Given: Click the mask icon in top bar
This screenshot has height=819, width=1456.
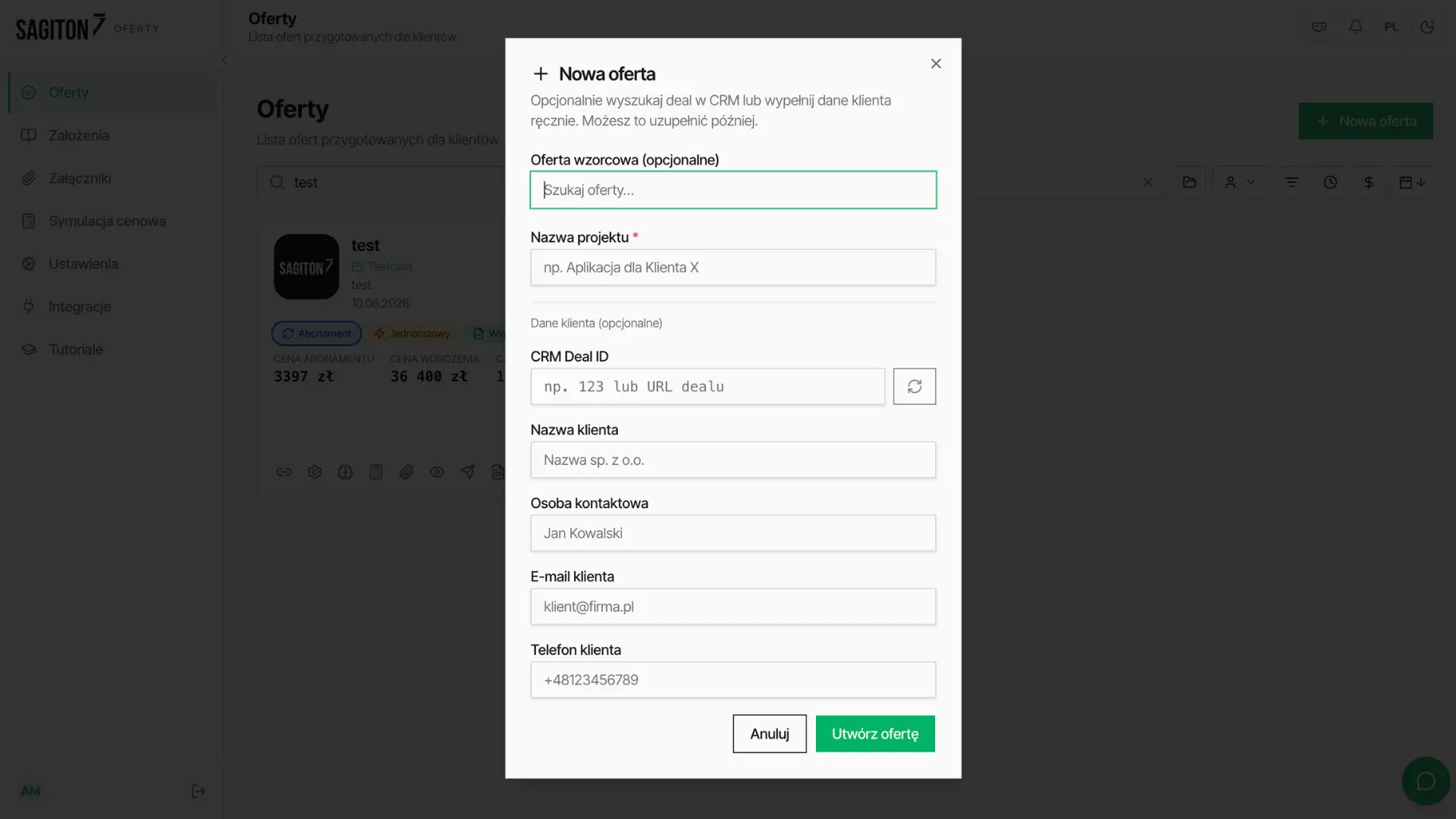Looking at the screenshot, I should pyautogui.click(x=1319, y=27).
